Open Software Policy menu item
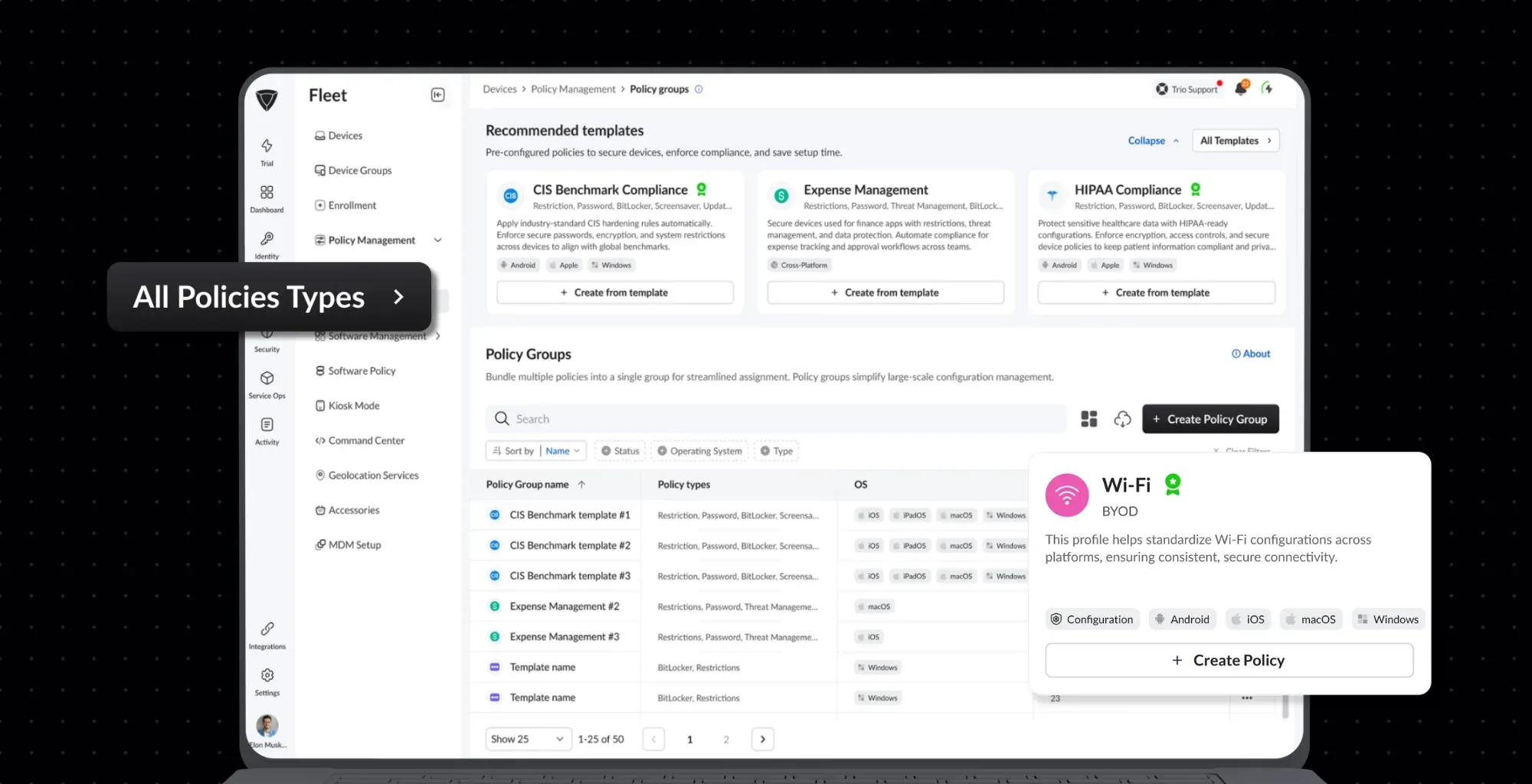 coord(355,371)
